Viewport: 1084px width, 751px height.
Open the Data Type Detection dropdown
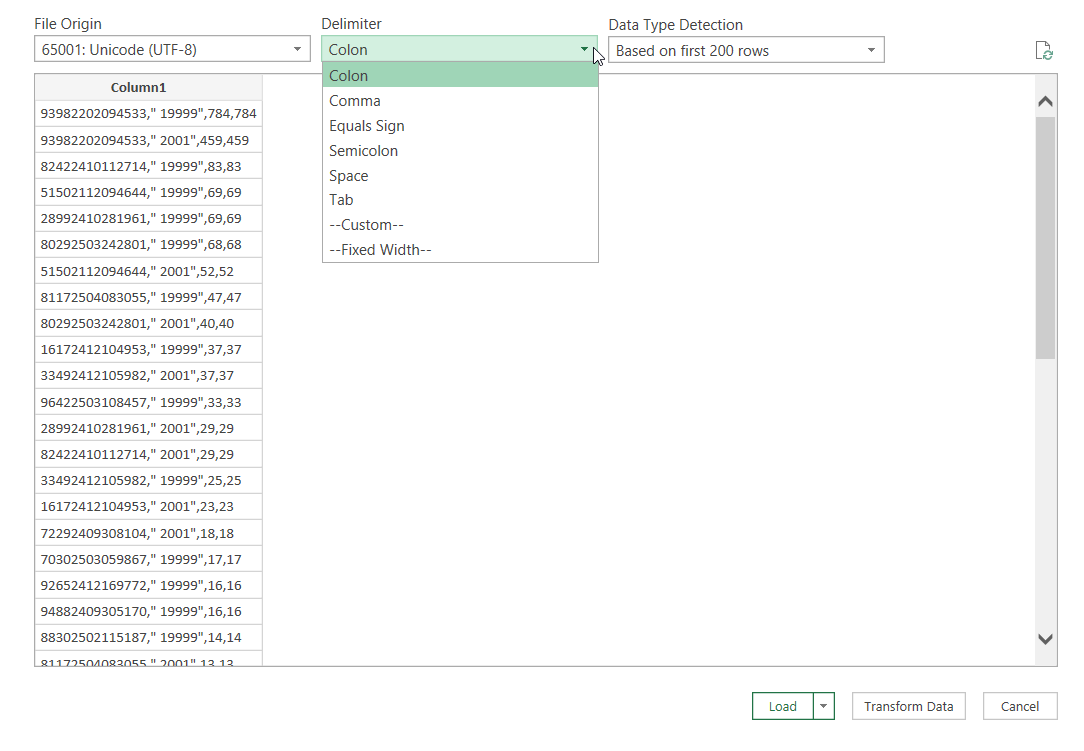[x=746, y=50]
